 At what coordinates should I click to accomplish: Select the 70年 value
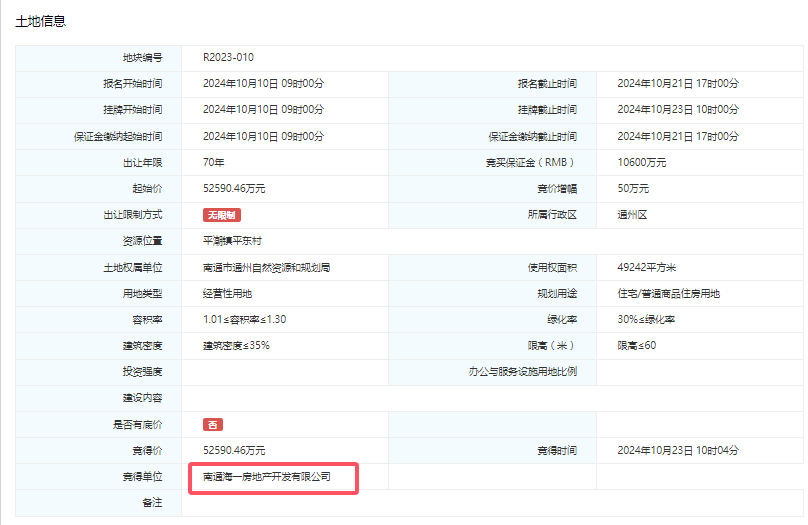click(214, 162)
